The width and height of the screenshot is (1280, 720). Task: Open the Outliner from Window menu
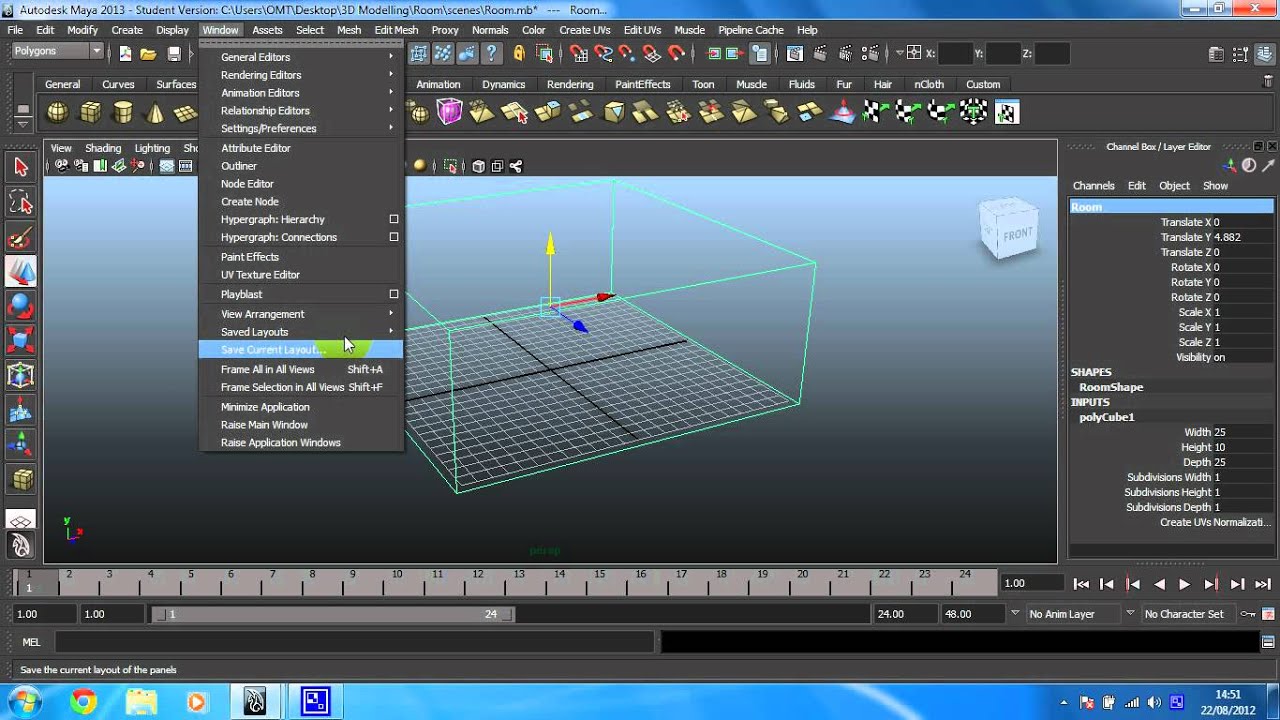[239, 166]
